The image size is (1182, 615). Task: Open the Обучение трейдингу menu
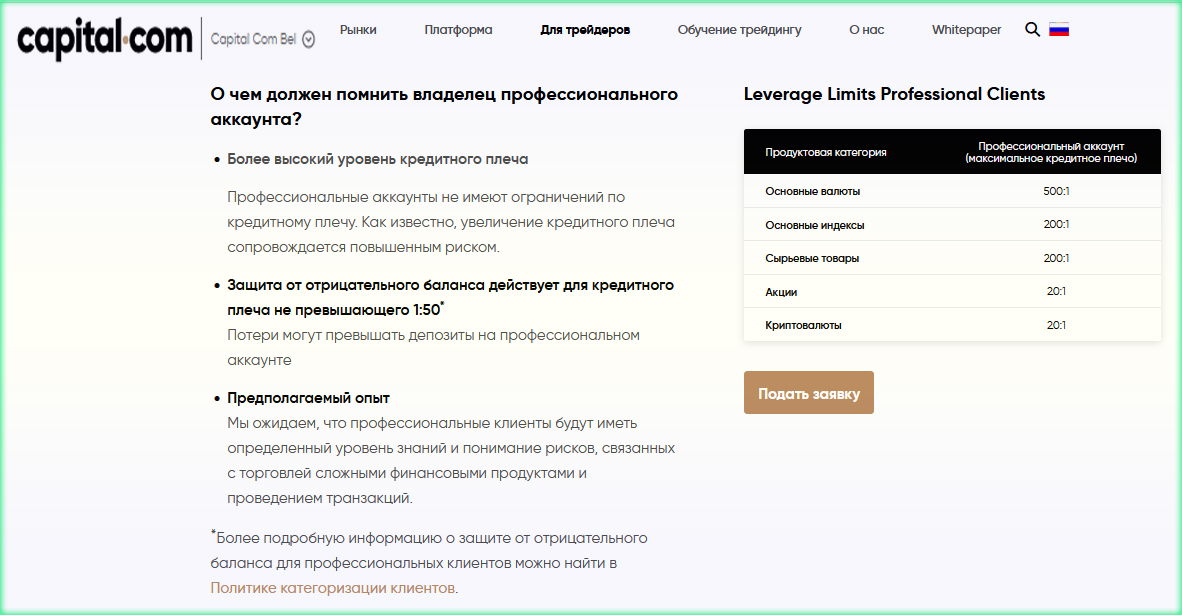click(x=739, y=30)
